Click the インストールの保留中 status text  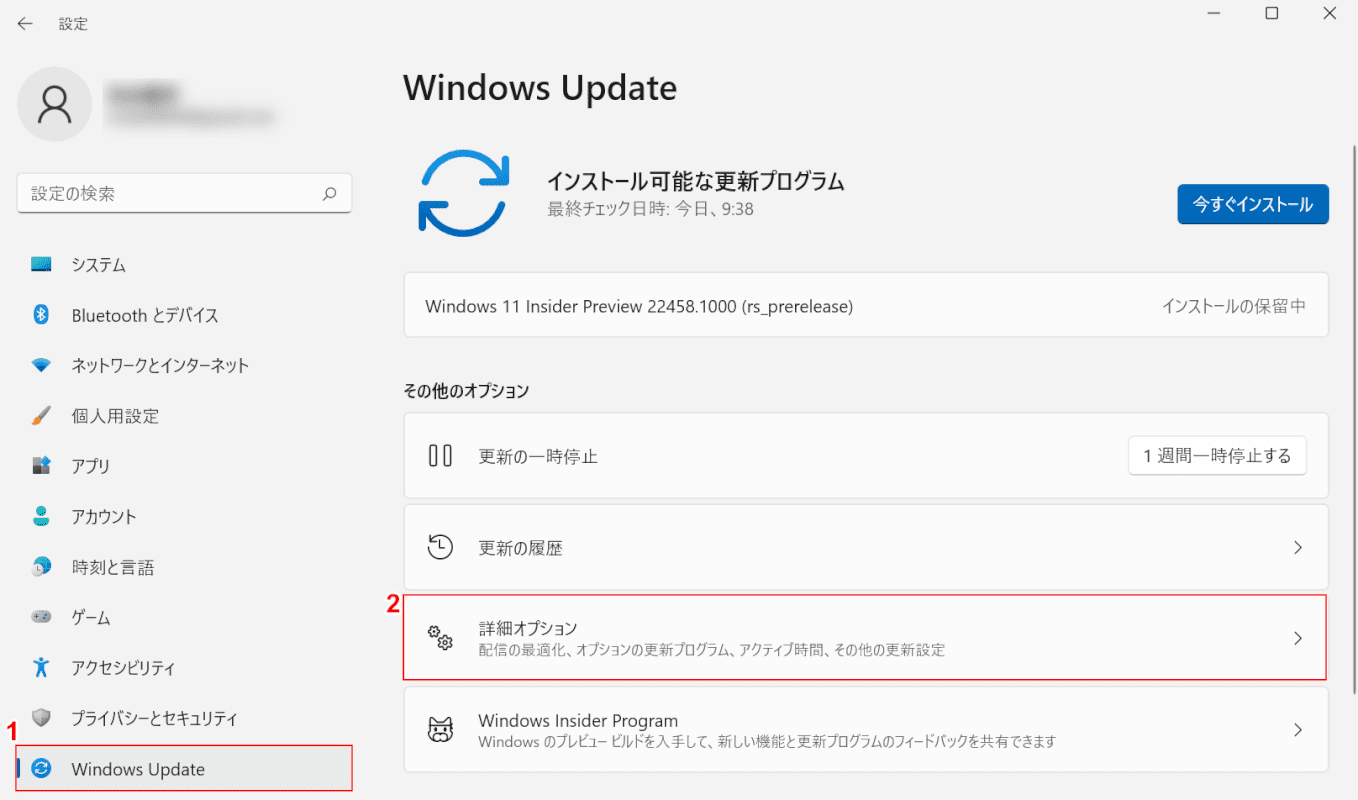tap(1234, 307)
